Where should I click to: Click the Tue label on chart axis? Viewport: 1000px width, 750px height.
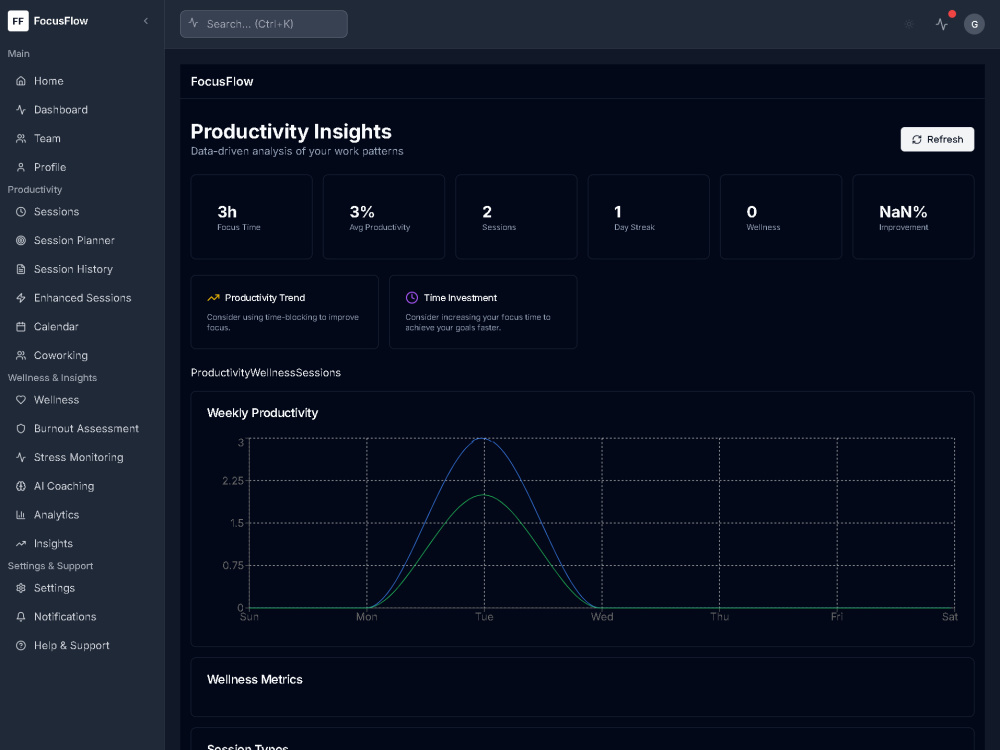[x=484, y=617]
